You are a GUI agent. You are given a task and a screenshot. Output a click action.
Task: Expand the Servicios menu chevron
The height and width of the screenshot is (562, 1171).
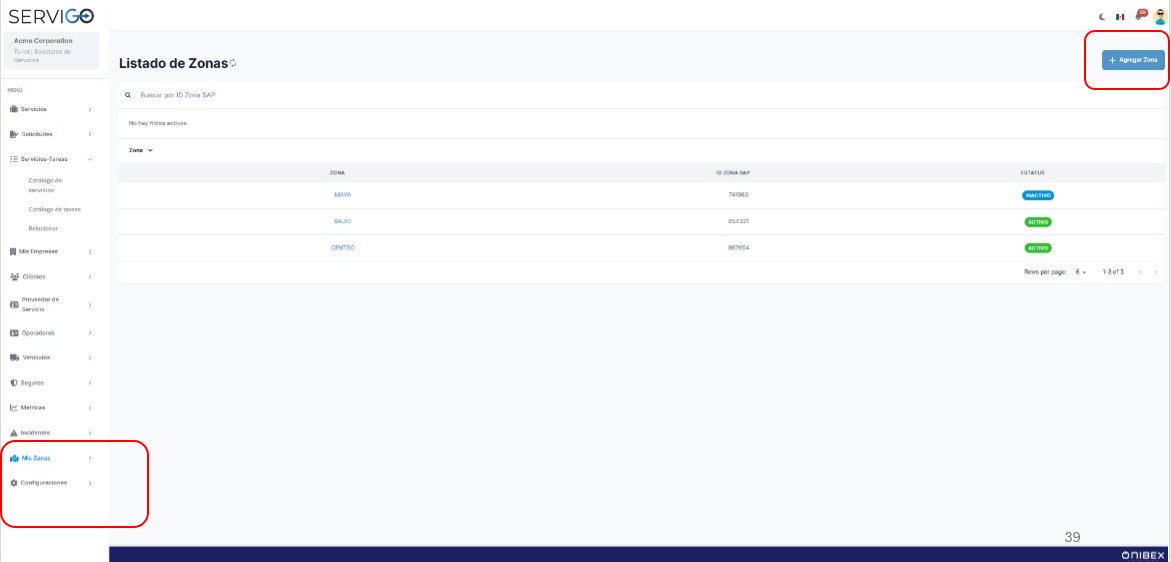[x=90, y=110]
